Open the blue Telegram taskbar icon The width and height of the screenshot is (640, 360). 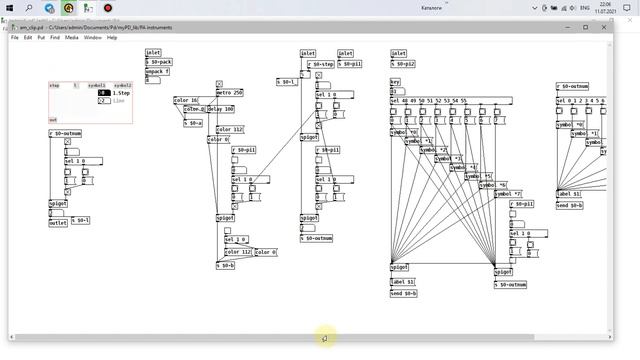coord(49,8)
